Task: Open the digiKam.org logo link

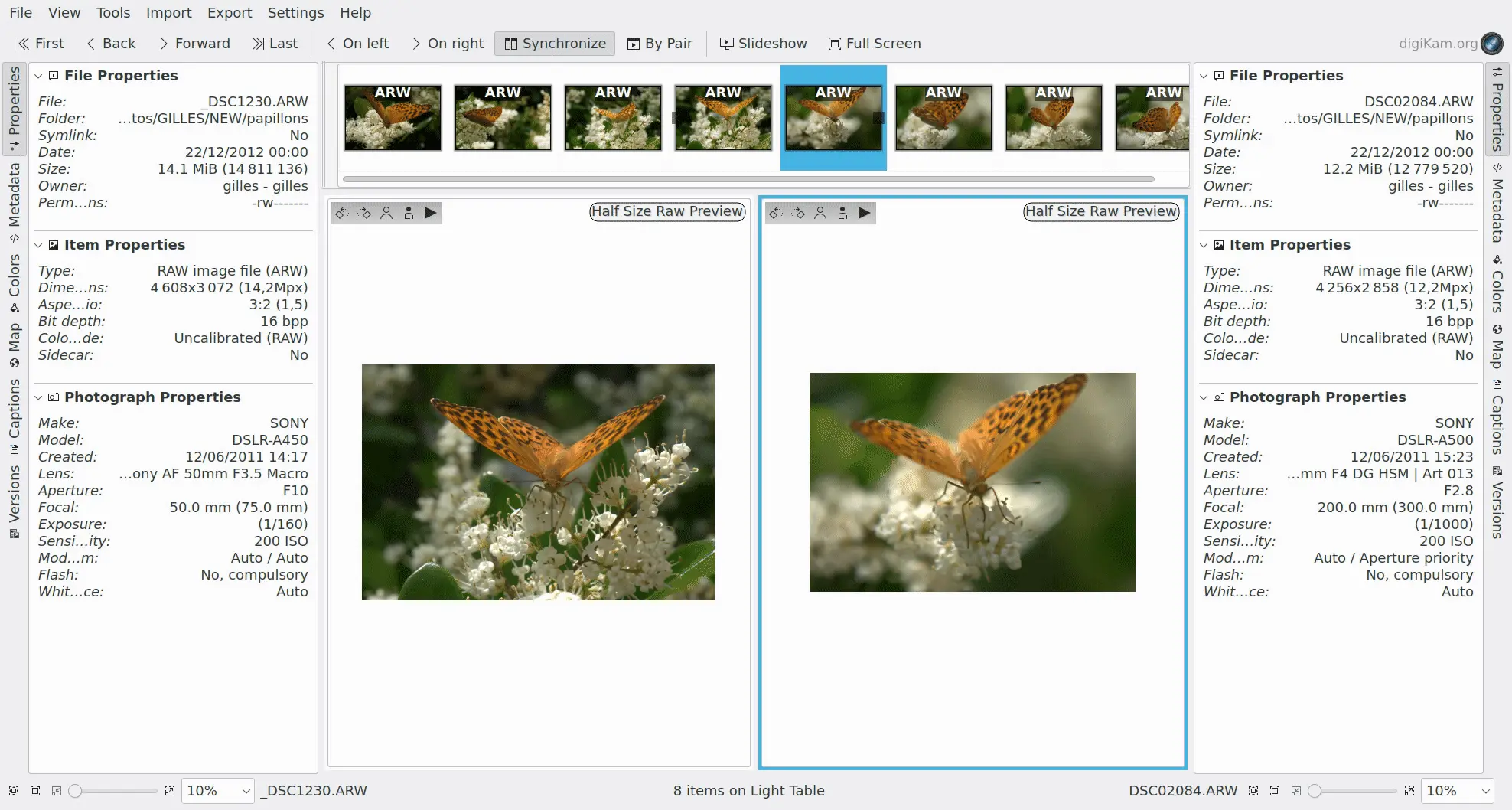Action: tap(1491, 44)
